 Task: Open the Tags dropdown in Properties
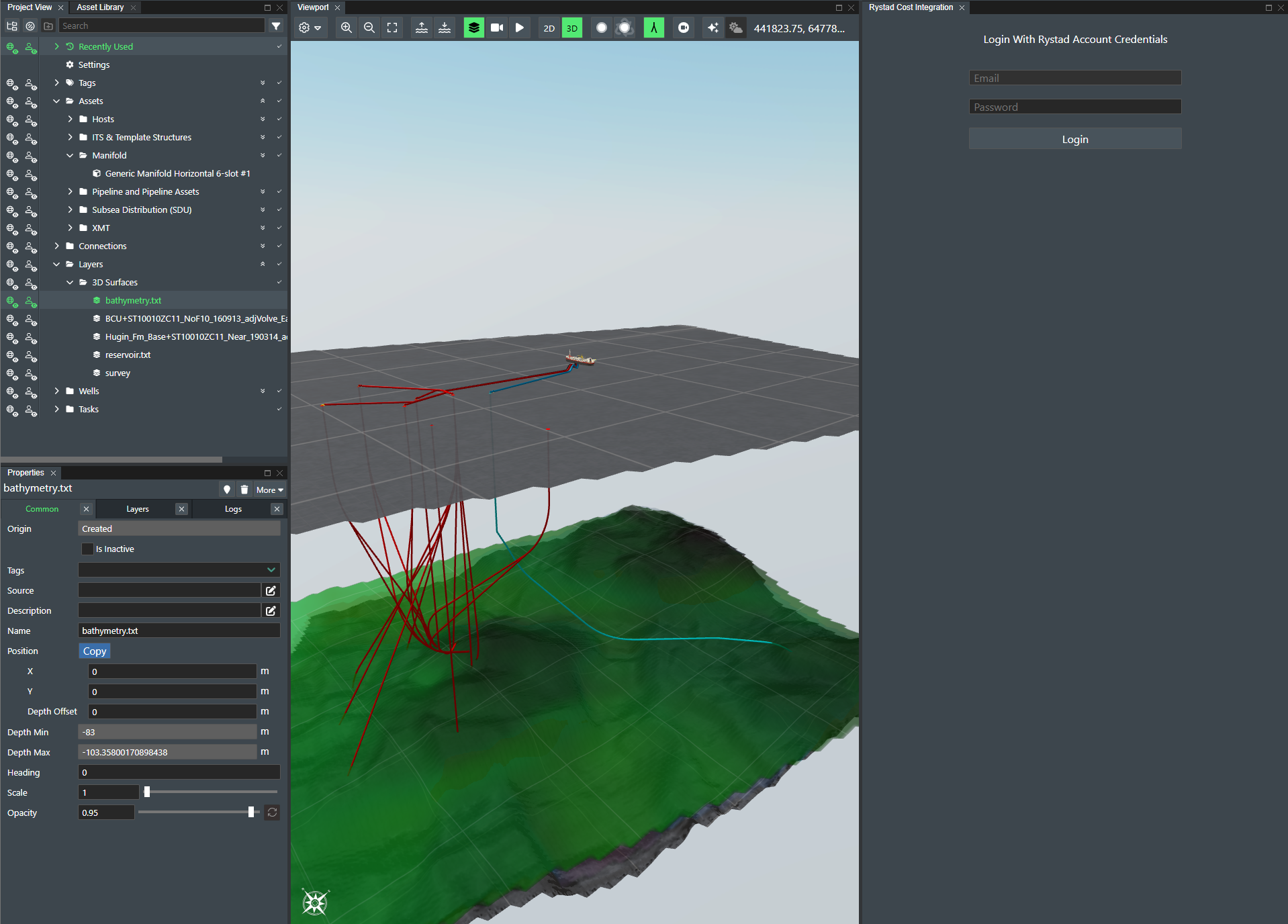pyautogui.click(x=179, y=570)
